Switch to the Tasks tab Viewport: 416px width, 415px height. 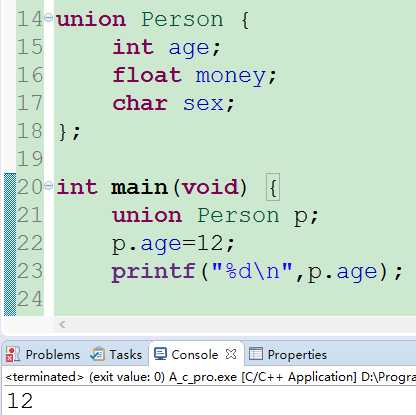tap(125, 354)
